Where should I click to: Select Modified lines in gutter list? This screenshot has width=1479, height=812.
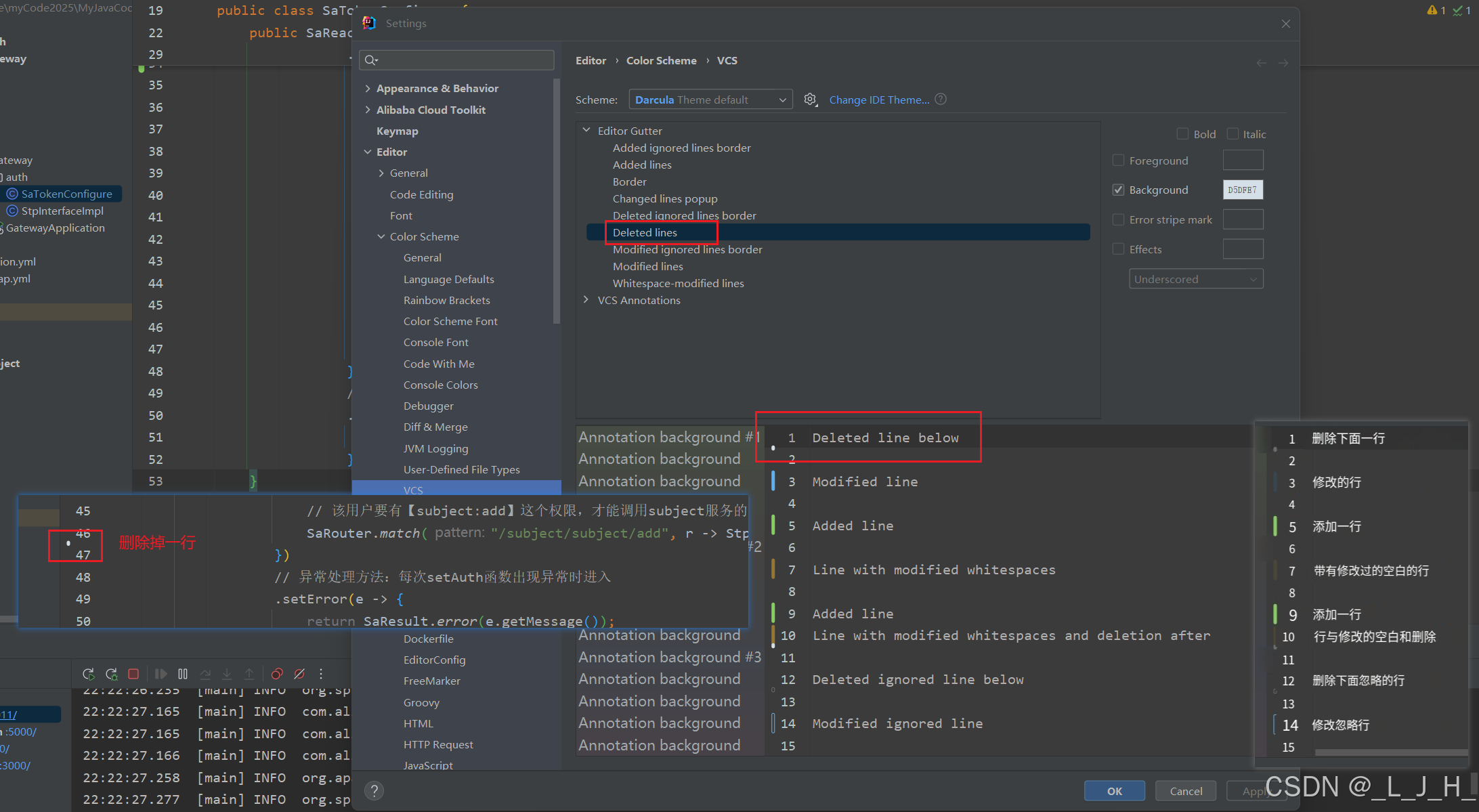647,266
